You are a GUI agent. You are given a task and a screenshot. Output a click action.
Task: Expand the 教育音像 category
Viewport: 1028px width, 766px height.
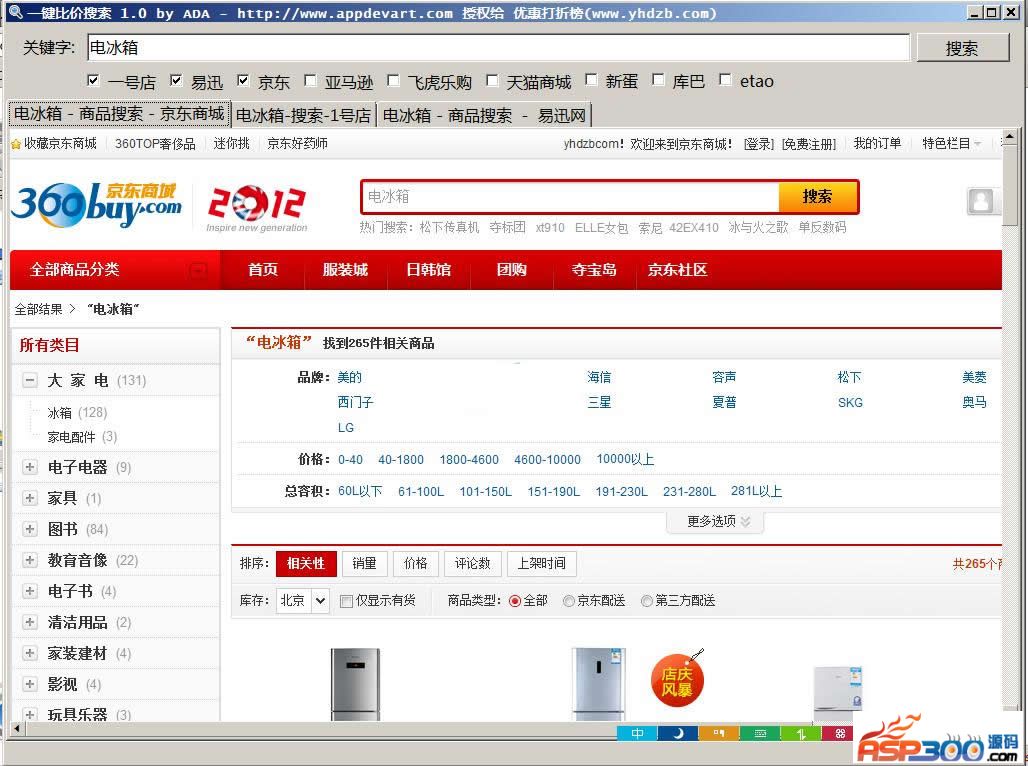[30, 560]
